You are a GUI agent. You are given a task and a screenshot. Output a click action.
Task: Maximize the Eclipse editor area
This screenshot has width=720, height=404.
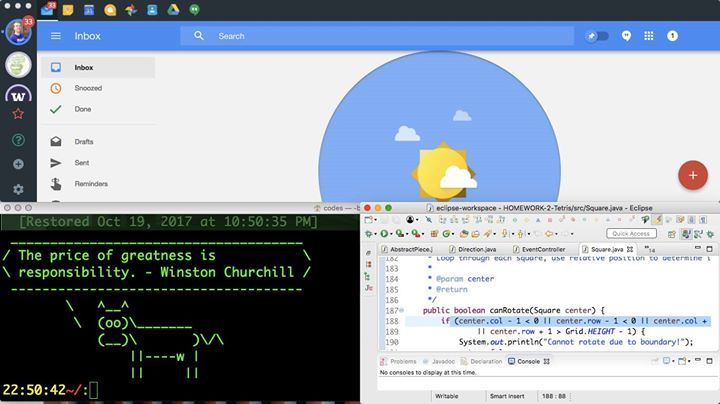point(709,249)
